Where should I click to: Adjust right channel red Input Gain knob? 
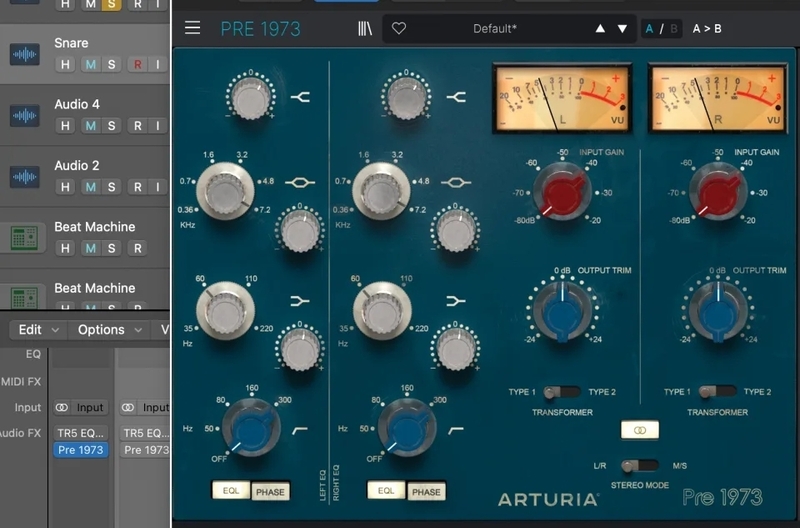pyautogui.click(x=717, y=192)
